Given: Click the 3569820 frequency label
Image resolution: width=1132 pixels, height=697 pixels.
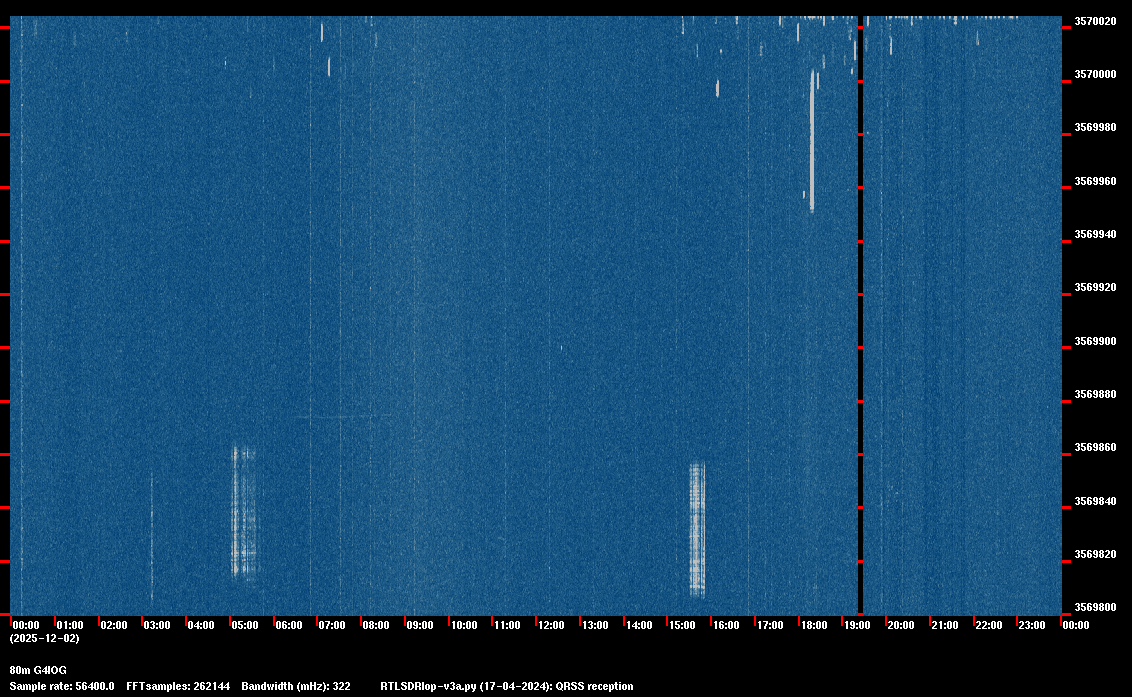Looking at the screenshot, I should pos(1095,555).
